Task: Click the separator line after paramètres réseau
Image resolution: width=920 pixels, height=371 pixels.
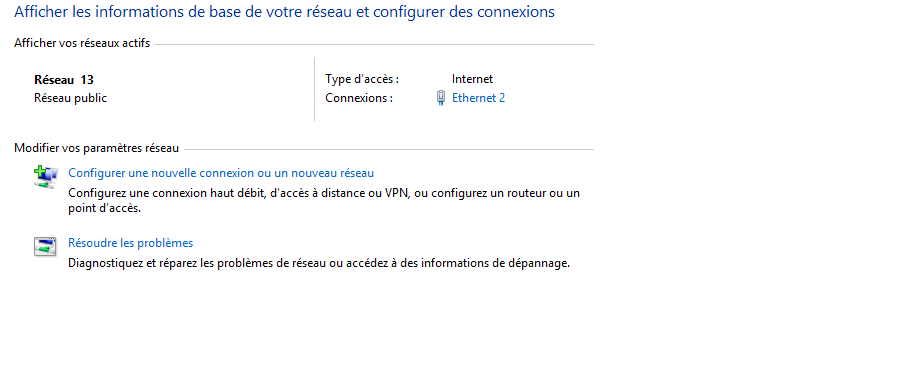Action: 389,149
